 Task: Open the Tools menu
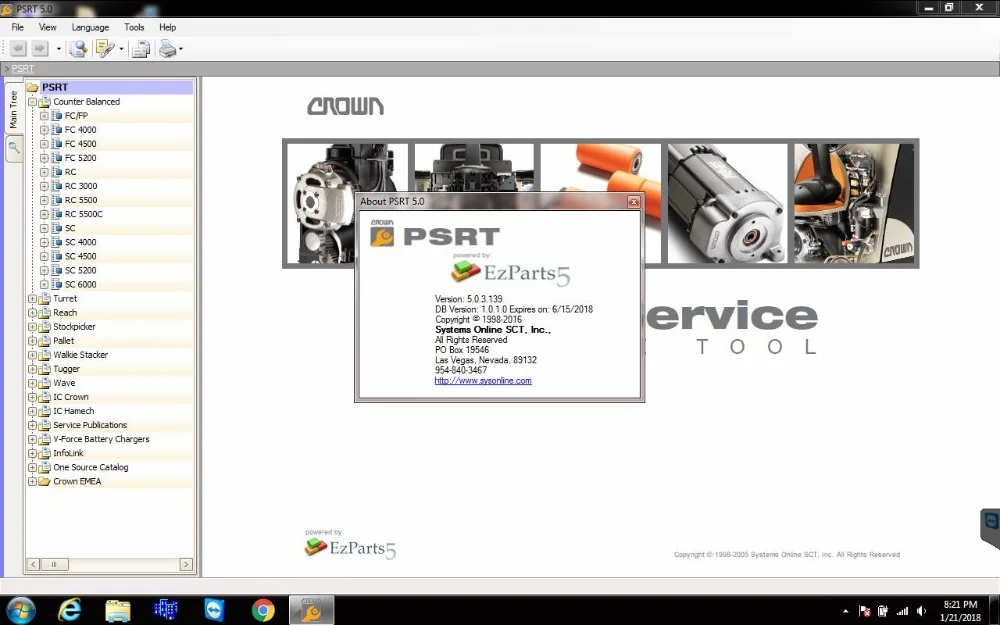click(x=134, y=27)
